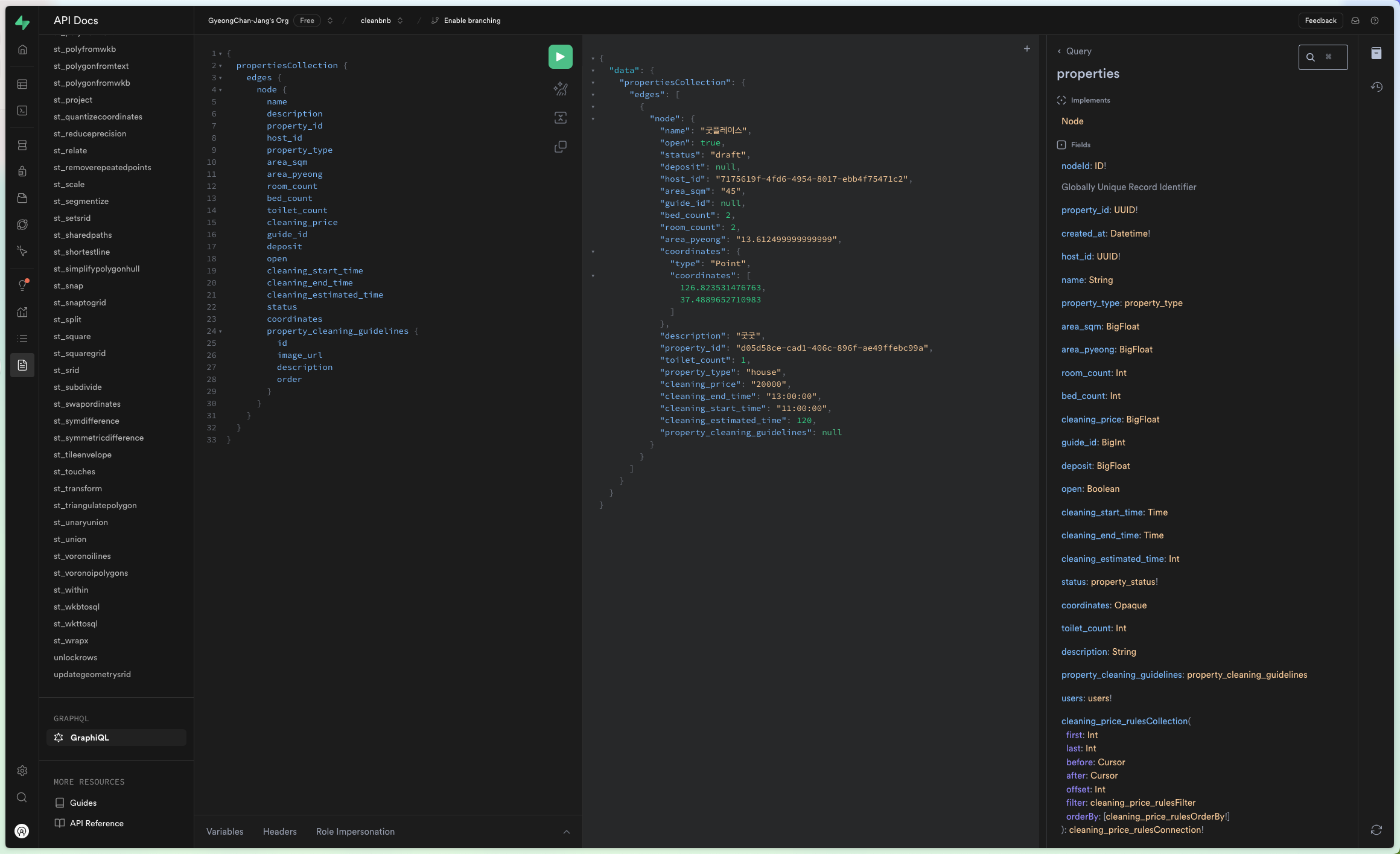Run the GraphQL query with the play button
This screenshot has width=1400, height=854.
click(559, 57)
